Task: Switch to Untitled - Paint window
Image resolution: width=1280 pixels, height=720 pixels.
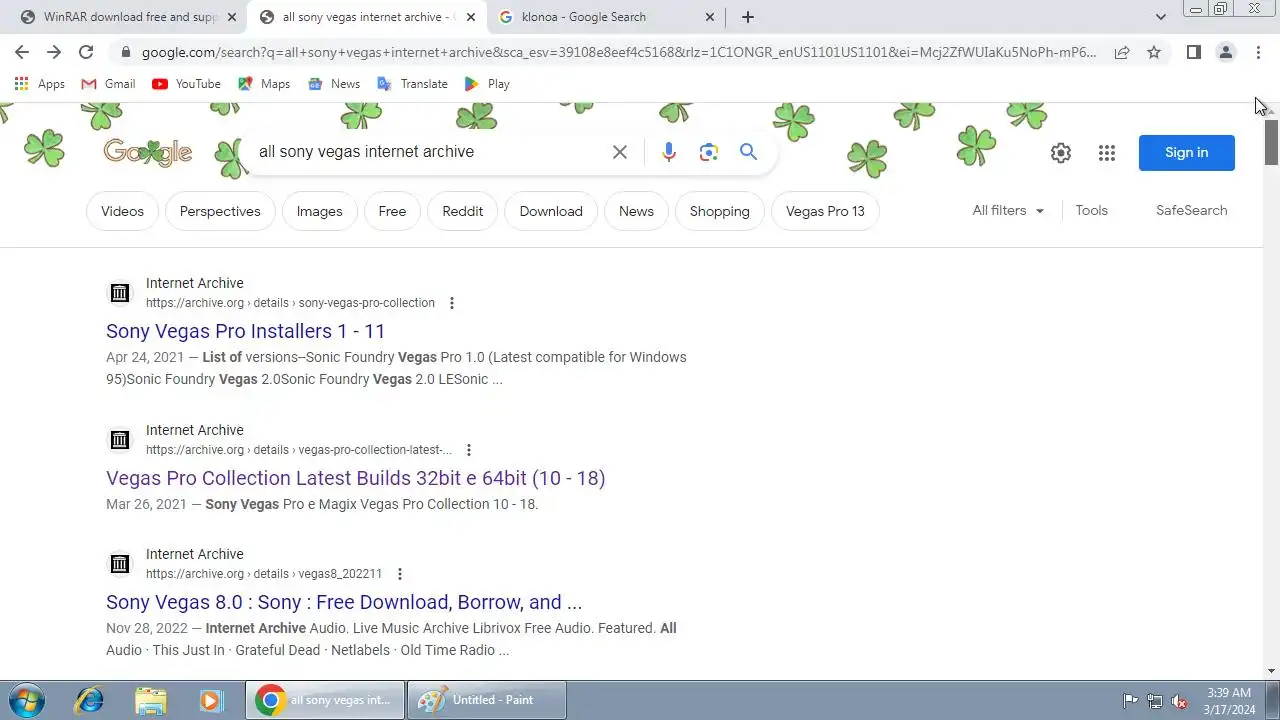Action: pos(488,700)
